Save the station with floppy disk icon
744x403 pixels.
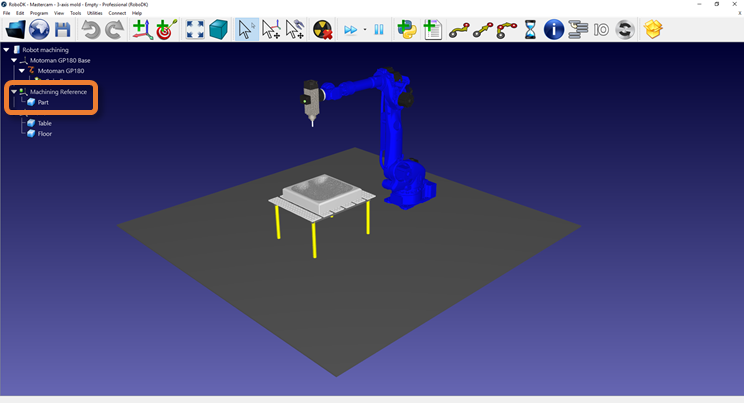pos(62,30)
